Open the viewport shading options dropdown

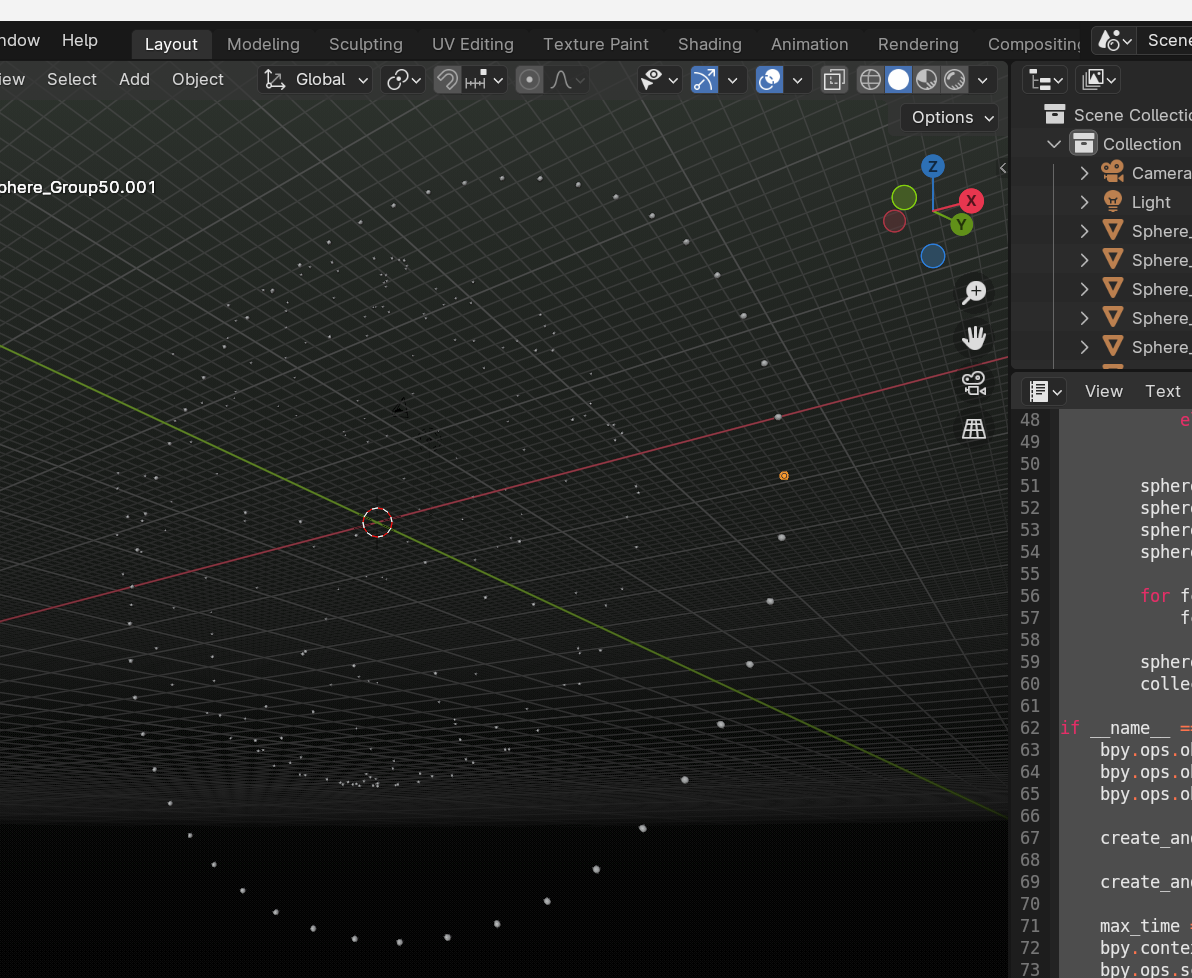tap(982, 79)
